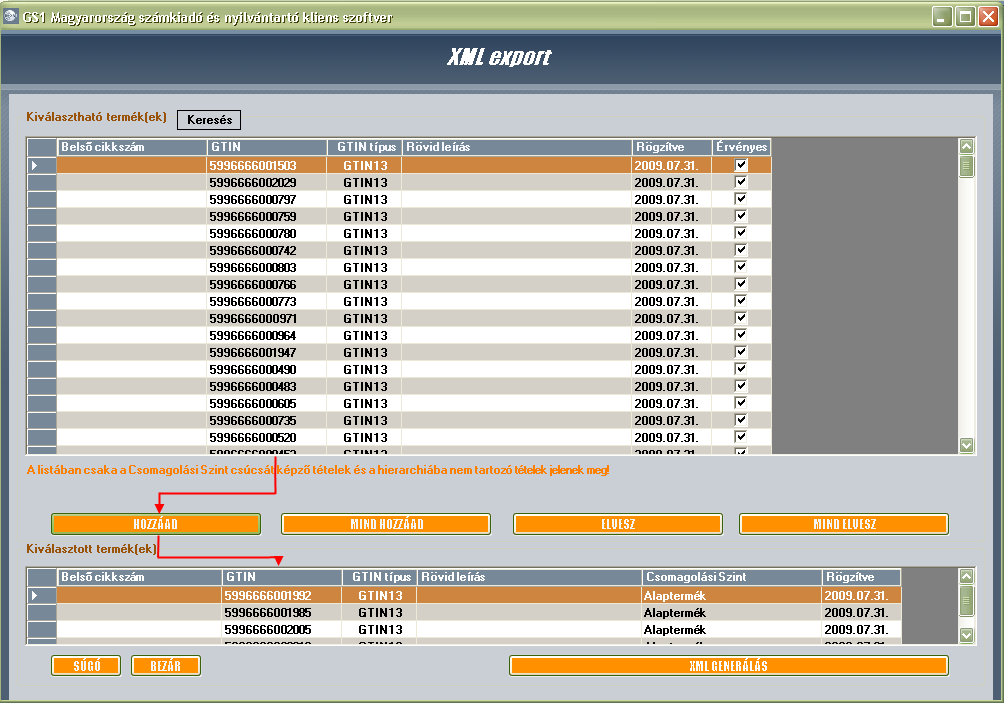The width and height of the screenshot is (1004, 703).
Task: Click row selector of GTIN 5996666002029
Action: tap(42, 182)
